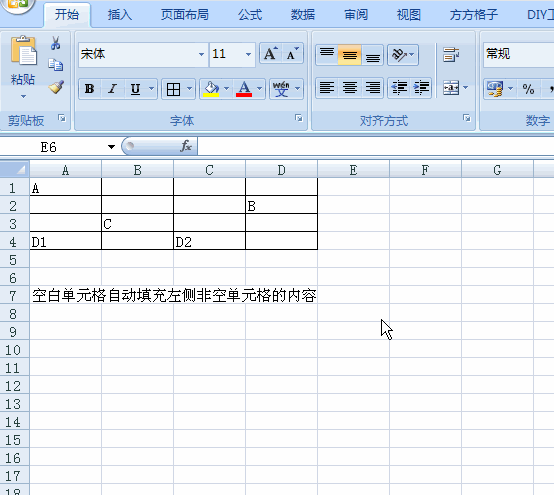Switch to the 插入 ribbon tab
This screenshot has height=495, width=554.
(x=120, y=15)
